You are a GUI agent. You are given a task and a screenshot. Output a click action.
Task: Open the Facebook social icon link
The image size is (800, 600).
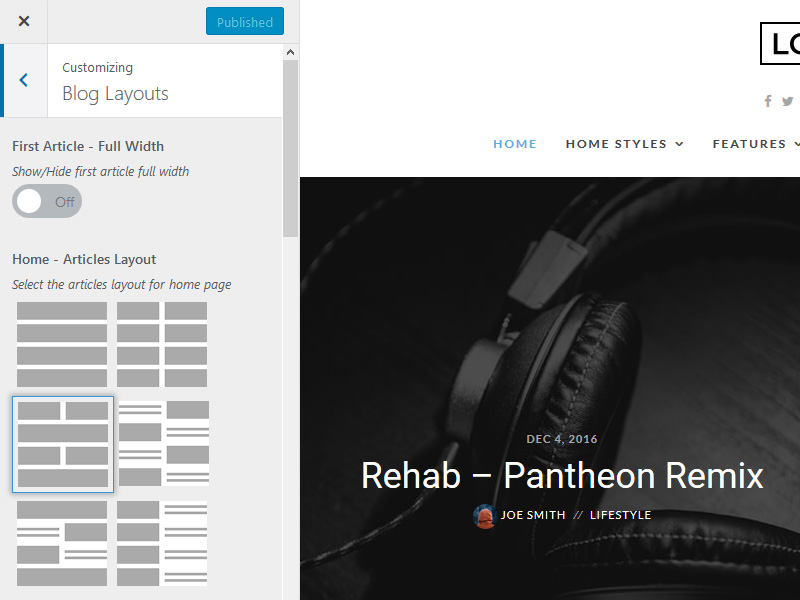point(768,101)
